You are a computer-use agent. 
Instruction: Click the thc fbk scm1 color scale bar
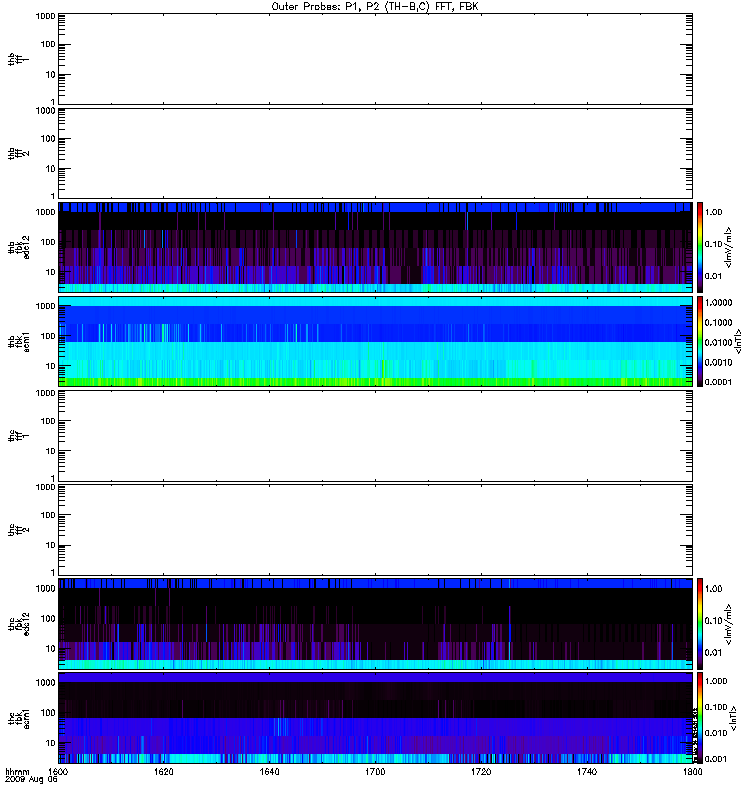(x=700, y=718)
